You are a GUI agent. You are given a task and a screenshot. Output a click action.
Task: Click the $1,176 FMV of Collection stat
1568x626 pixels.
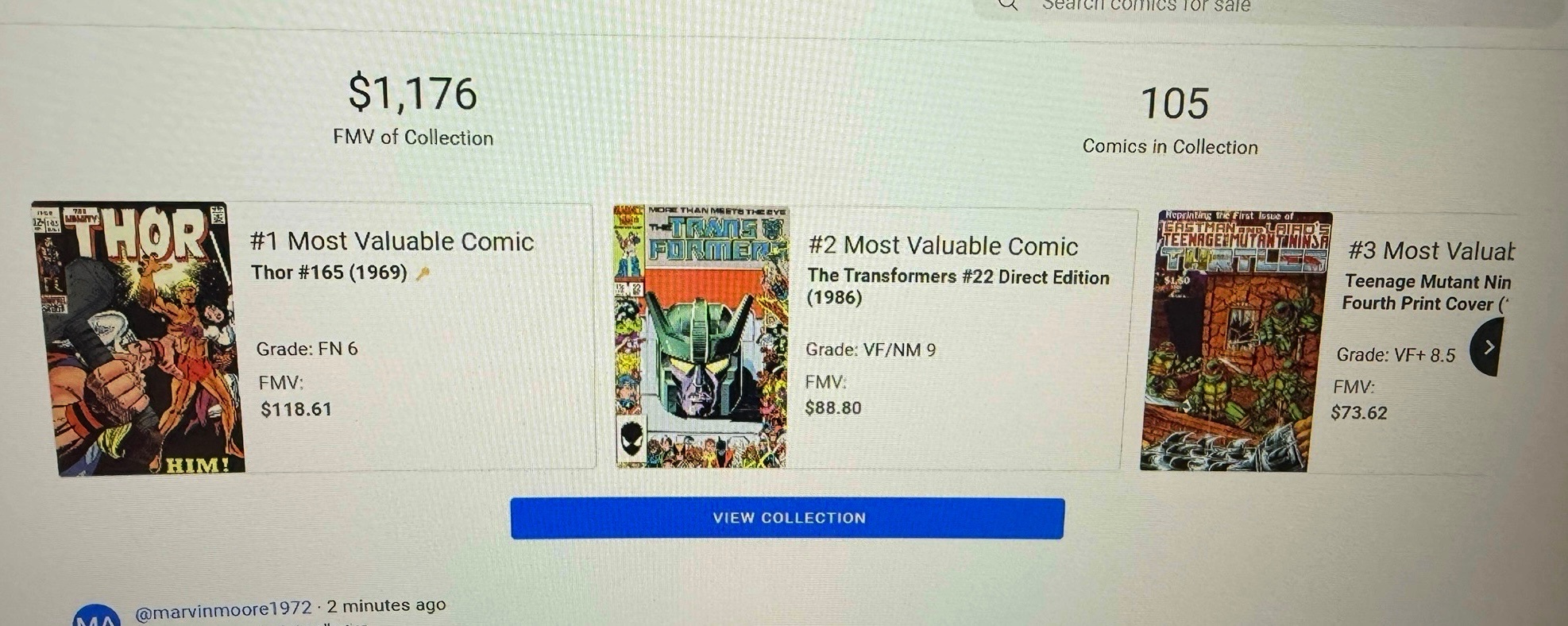pyautogui.click(x=413, y=110)
